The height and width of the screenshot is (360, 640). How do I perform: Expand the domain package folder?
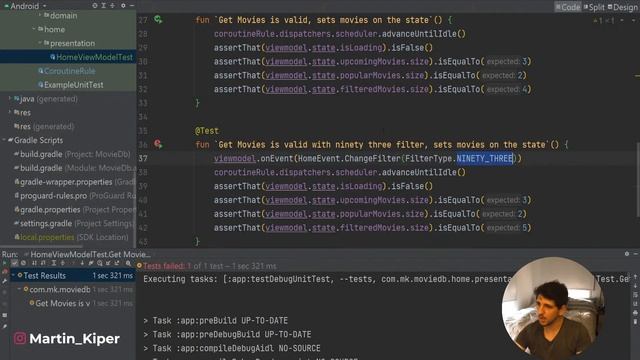pos(40,16)
